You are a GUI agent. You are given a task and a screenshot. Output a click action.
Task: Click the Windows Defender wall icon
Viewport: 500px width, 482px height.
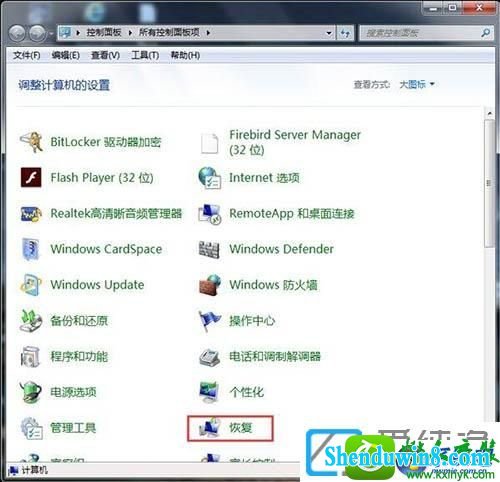click(x=209, y=249)
